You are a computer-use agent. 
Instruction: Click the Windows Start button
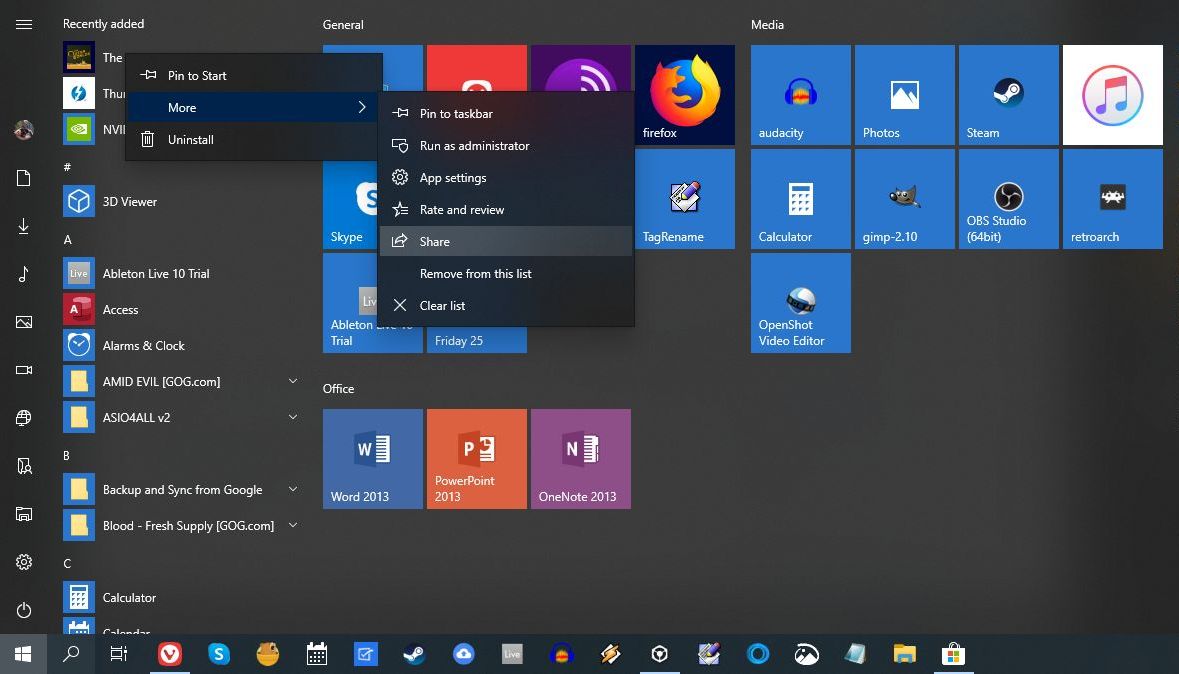point(23,654)
